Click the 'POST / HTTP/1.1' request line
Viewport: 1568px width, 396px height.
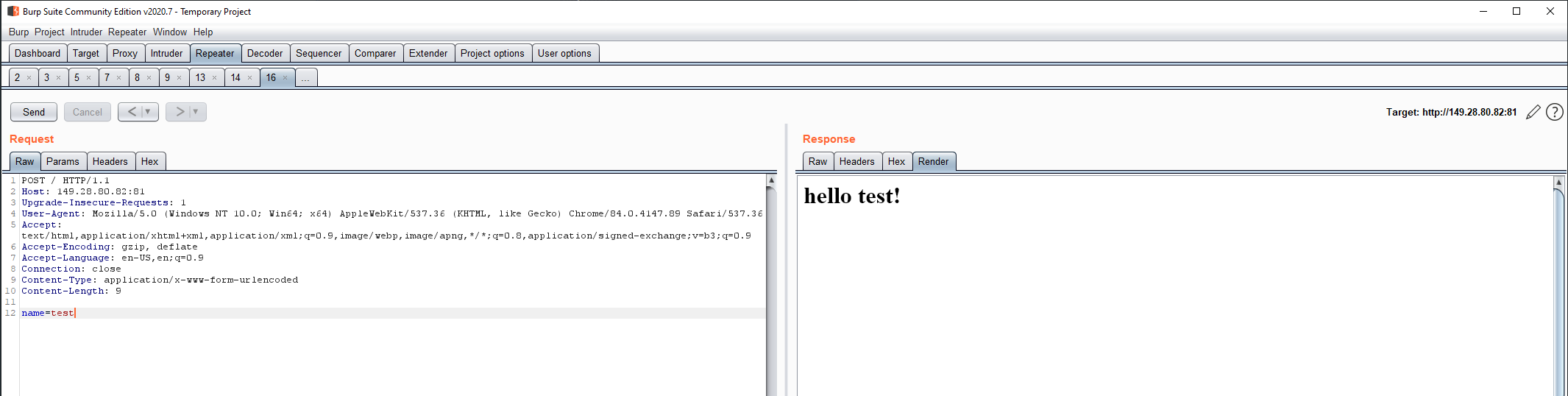(x=65, y=180)
